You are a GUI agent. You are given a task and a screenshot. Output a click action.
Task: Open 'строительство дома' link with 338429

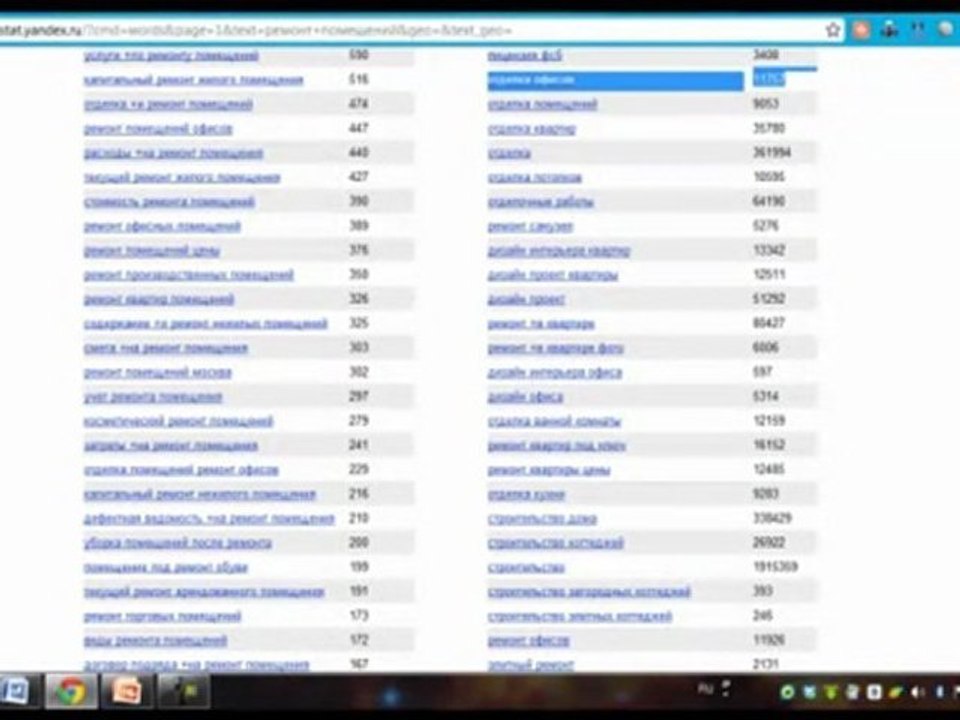click(x=542, y=519)
